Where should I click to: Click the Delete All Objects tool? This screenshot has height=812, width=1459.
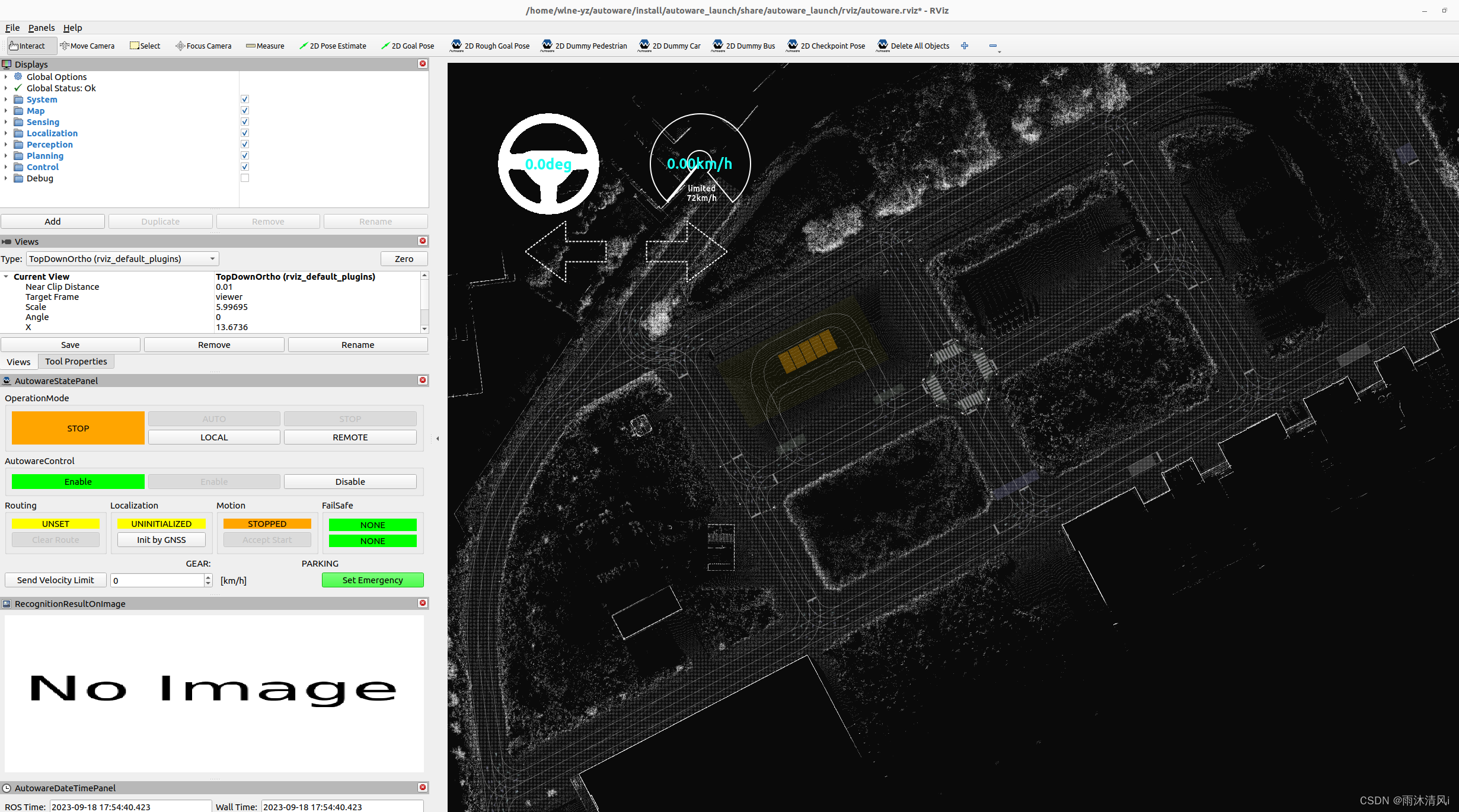tap(913, 46)
